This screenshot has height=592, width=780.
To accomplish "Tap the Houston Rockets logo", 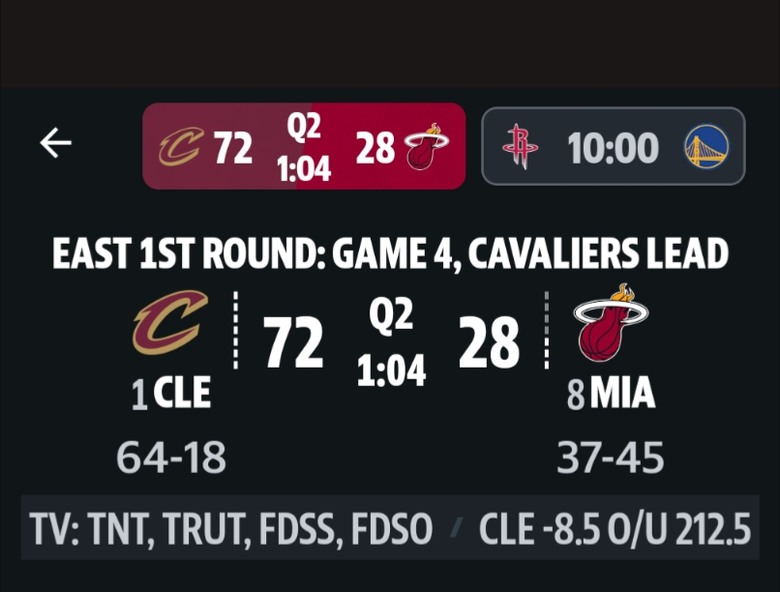I will (520, 146).
